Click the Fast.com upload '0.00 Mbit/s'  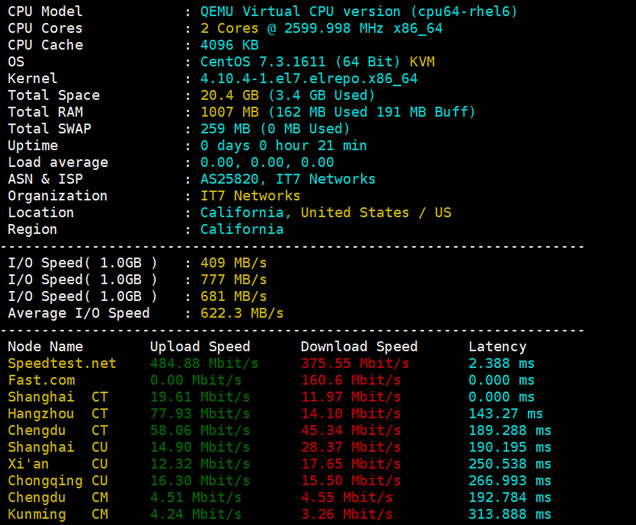coord(196,380)
